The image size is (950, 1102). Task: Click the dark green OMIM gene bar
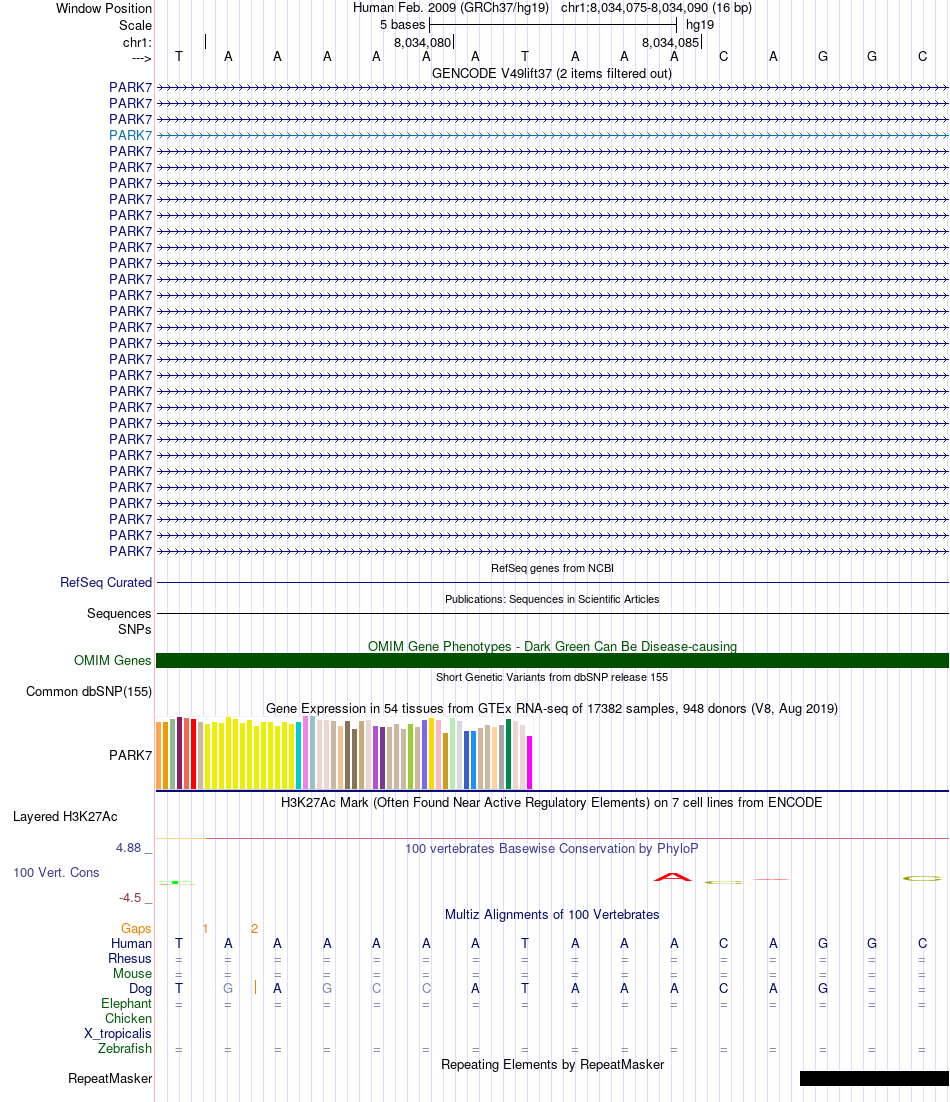point(552,661)
